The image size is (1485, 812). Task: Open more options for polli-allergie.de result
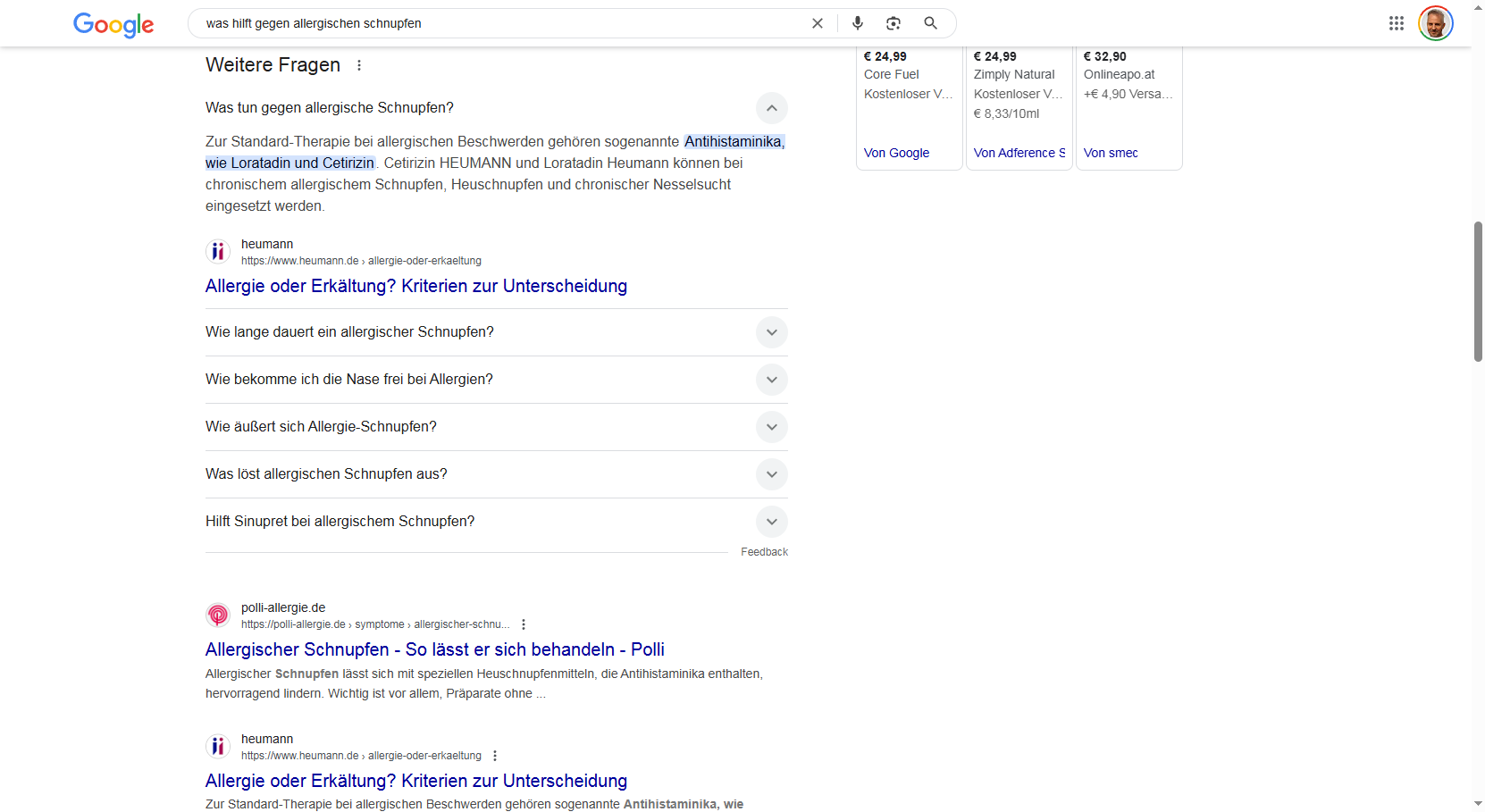[x=524, y=624]
